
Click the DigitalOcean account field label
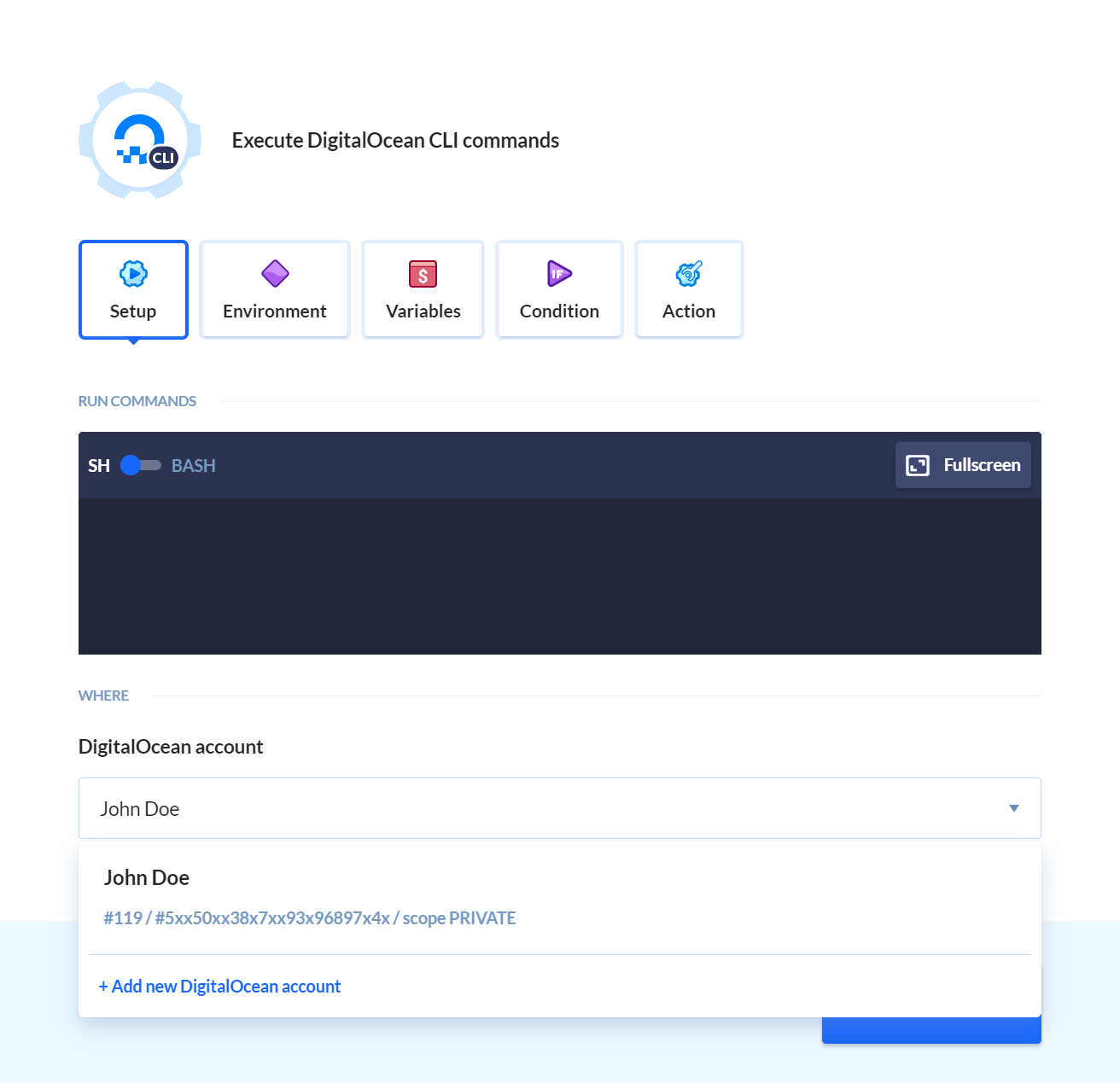point(171,747)
